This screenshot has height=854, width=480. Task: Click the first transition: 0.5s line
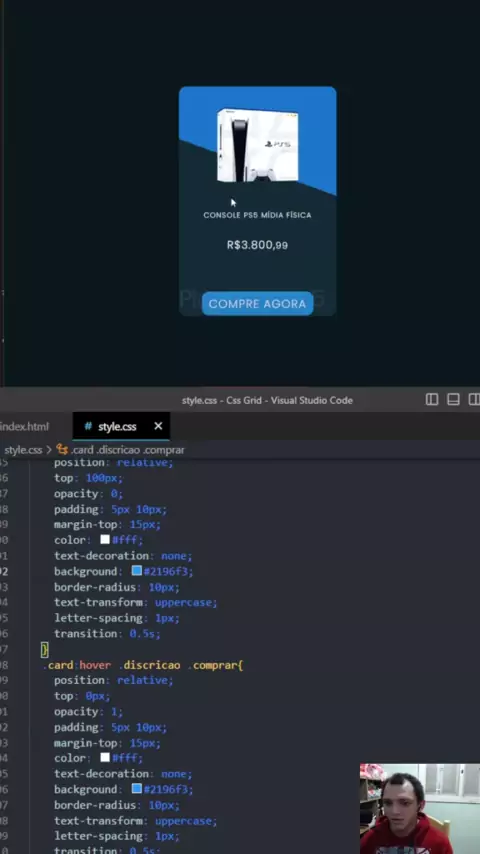[107, 633]
